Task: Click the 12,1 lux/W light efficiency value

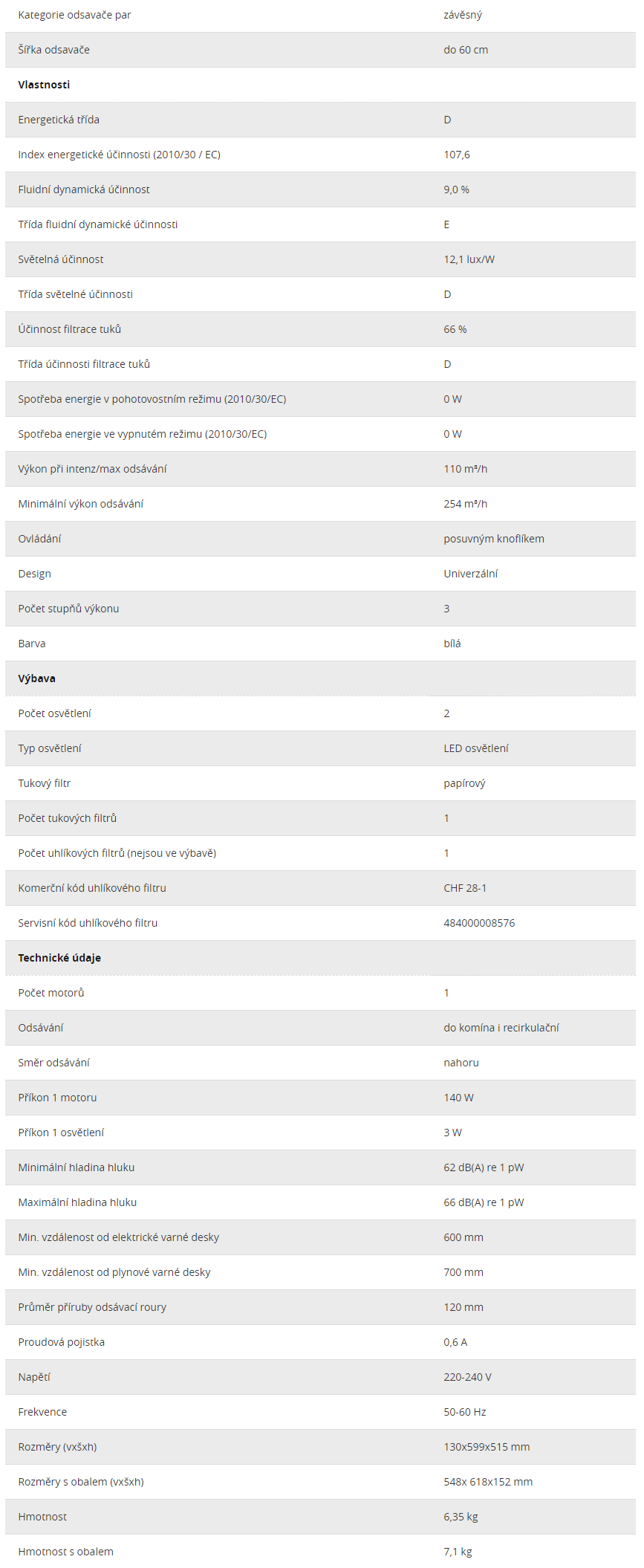Action: coord(469,259)
